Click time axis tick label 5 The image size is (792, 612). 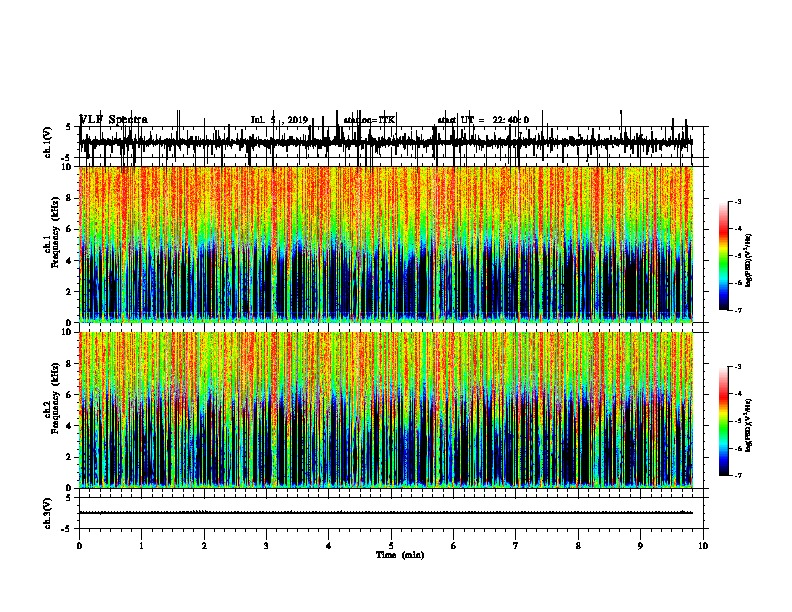[x=391, y=546]
